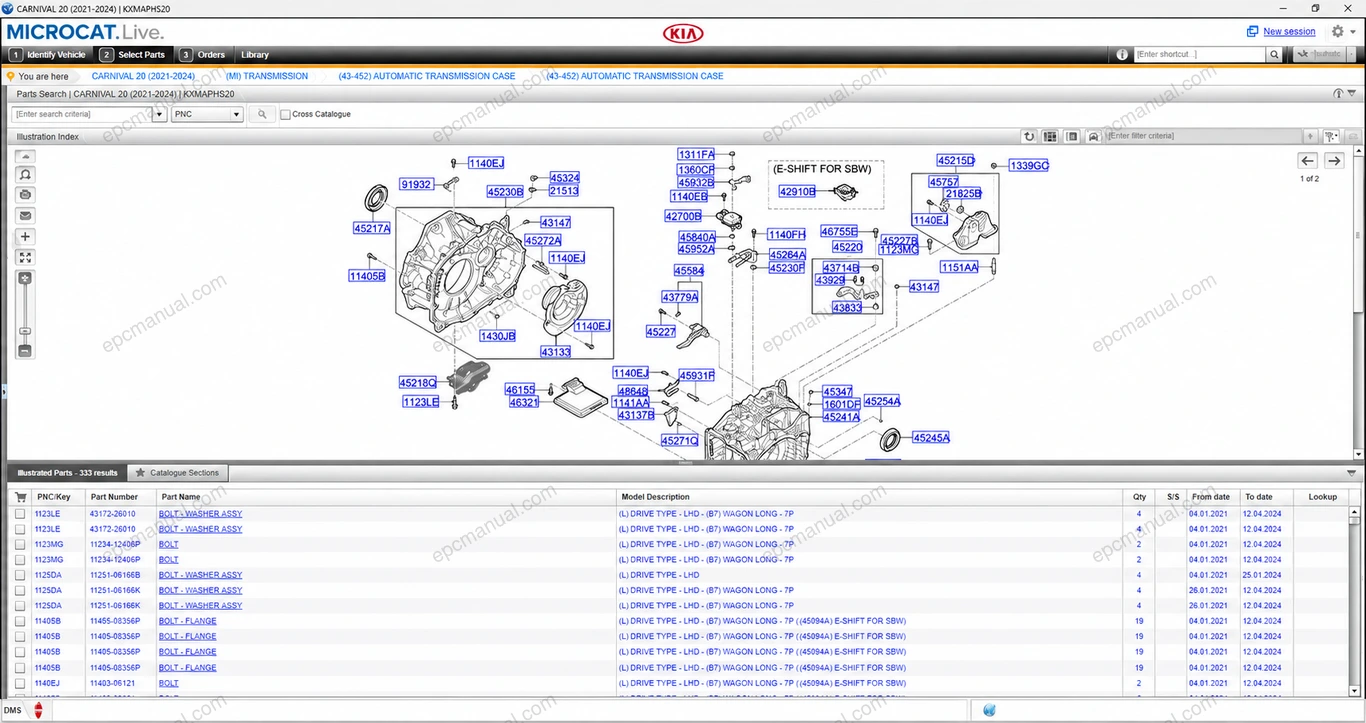Click the rotate/reset illustration tool icon
Image resolution: width=1366 pixels, height=723 pixels.
tap(26, 174)
